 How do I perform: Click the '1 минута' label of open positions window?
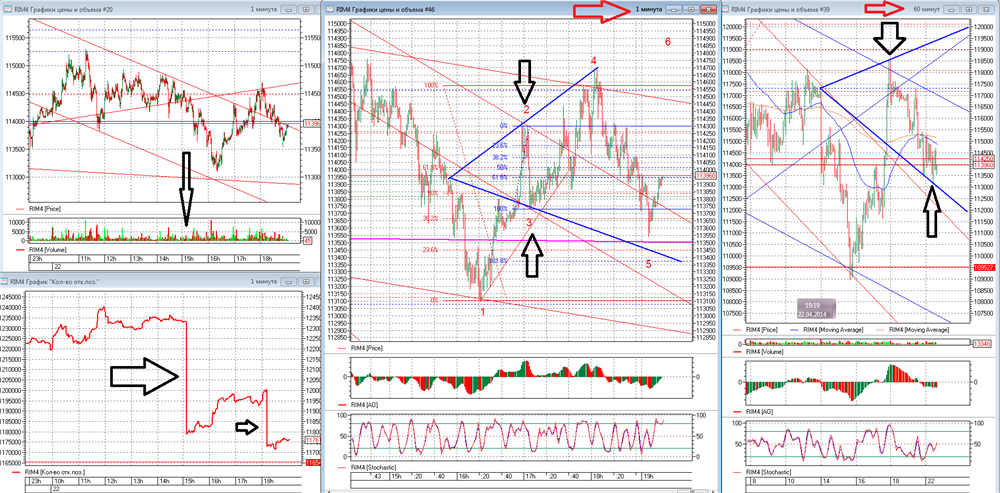coord(263,281)
